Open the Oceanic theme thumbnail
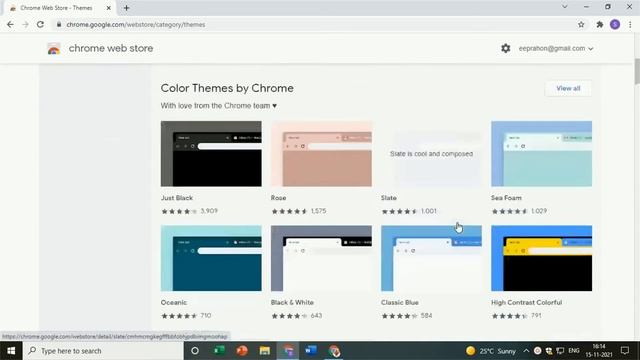Screen dimensions: 640x360 211,258
